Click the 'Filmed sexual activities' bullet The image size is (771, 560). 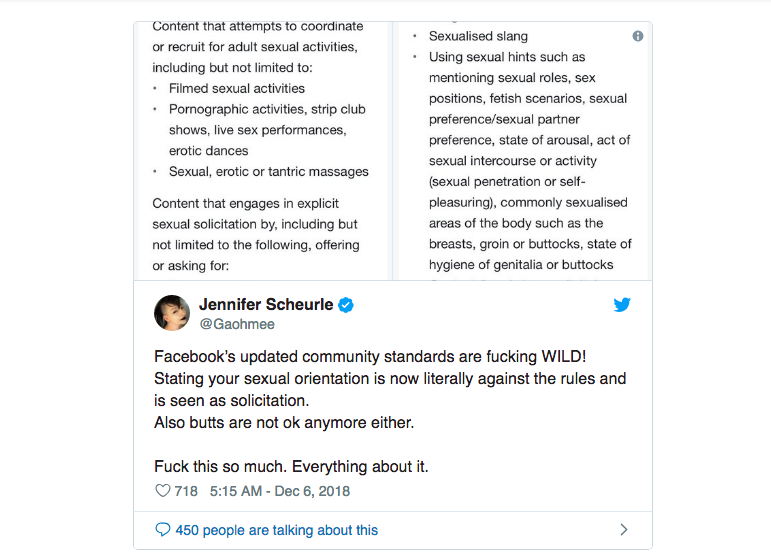coord(236,88)
